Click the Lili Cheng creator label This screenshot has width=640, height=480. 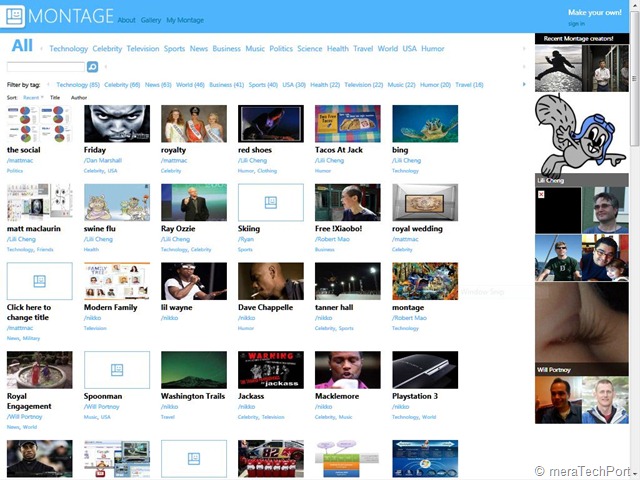tap(551, 180)
